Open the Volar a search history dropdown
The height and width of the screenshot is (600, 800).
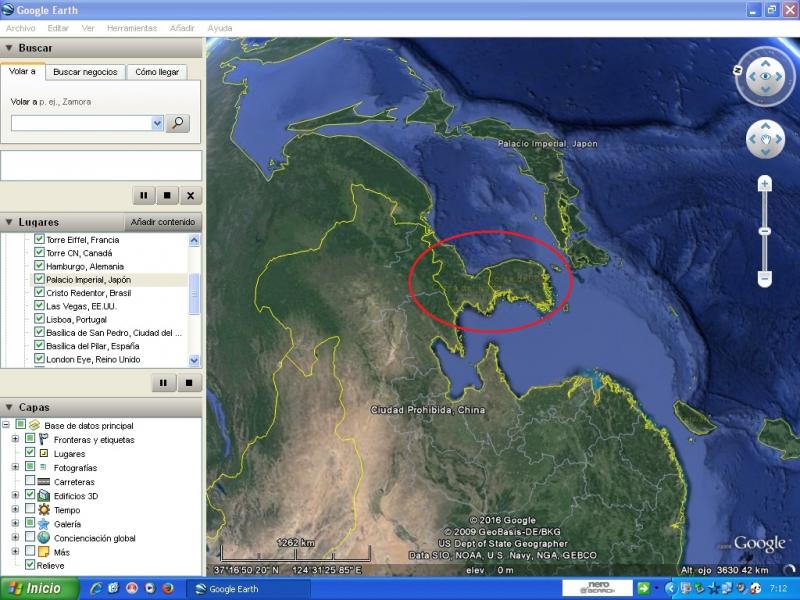(x=157, y=123)
